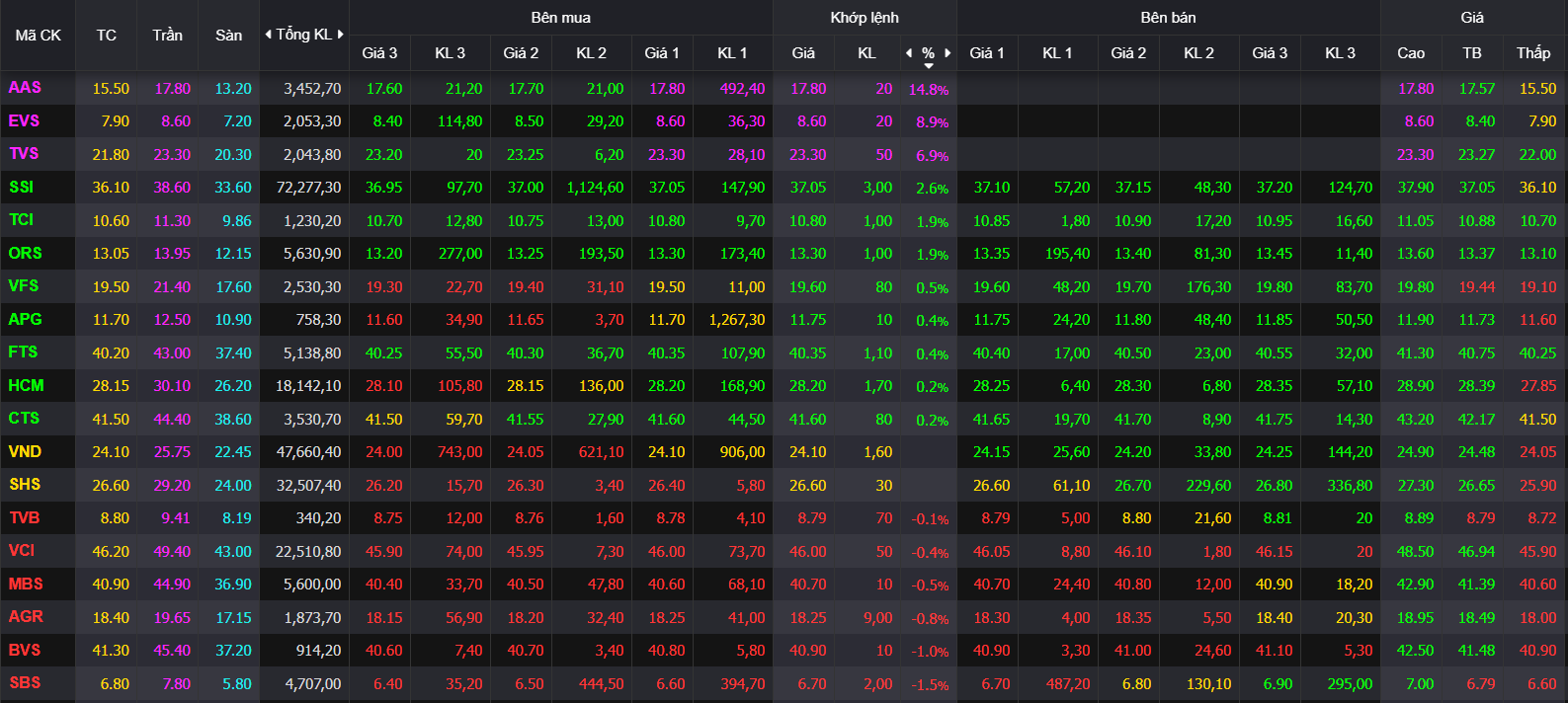Open MBS stock symbol
The image size is (1568, 703).
26,584
